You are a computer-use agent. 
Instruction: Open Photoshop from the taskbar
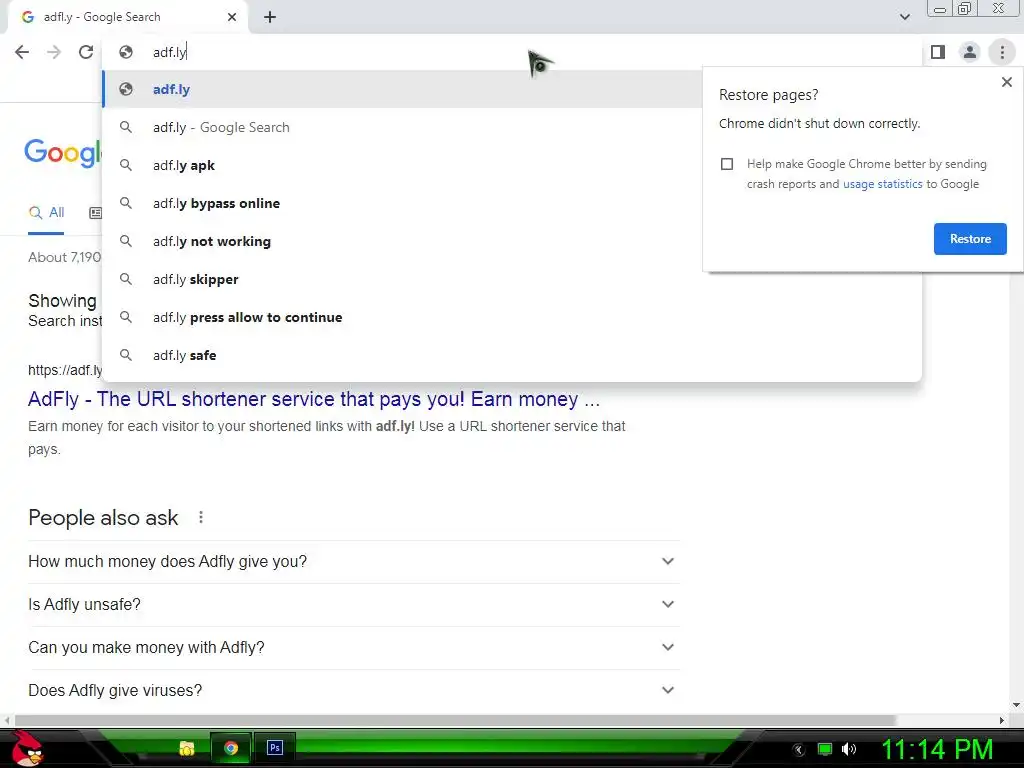tap(275, 748)
